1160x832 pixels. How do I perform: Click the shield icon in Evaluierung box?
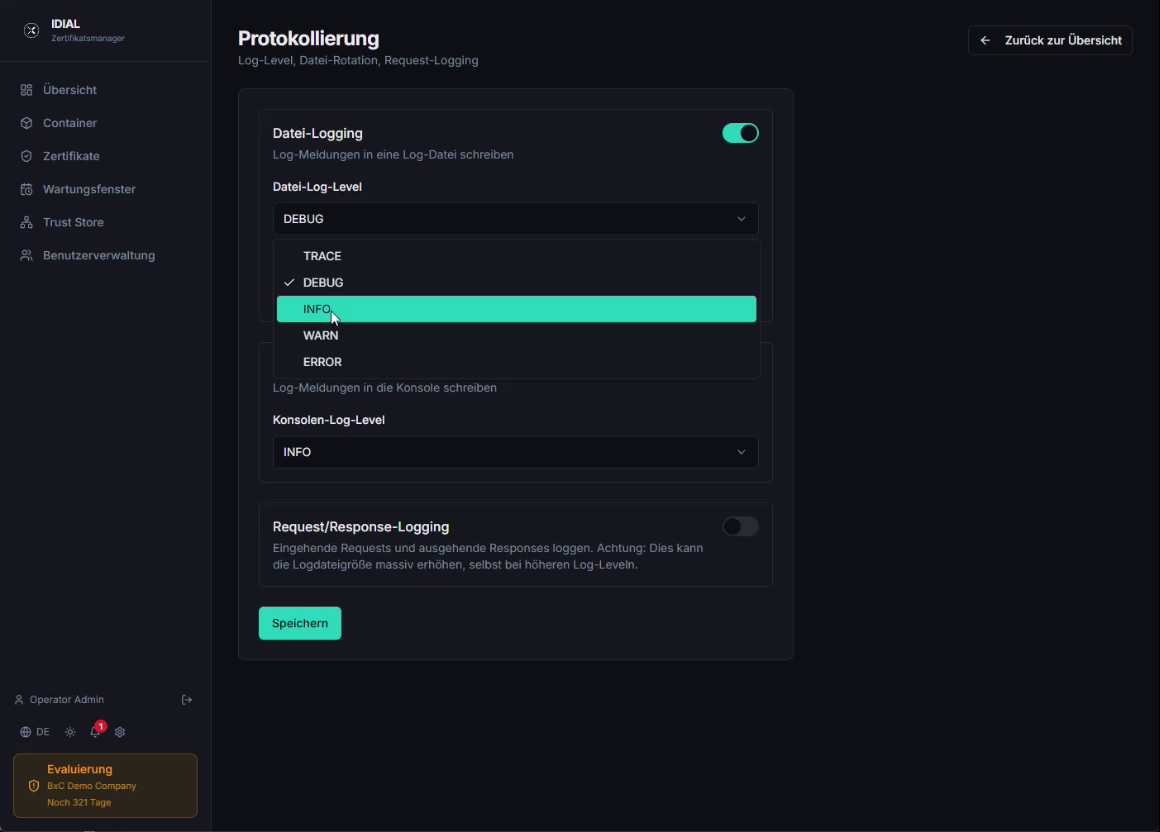[33, 785]
